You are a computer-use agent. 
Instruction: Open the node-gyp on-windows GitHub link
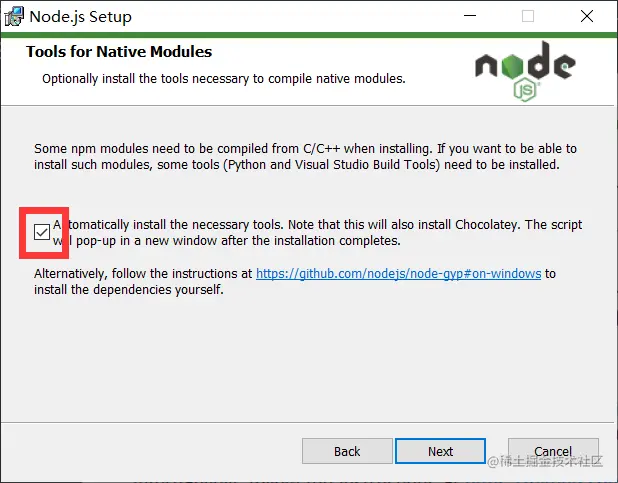pyautogui.click(x=398, y=274)
